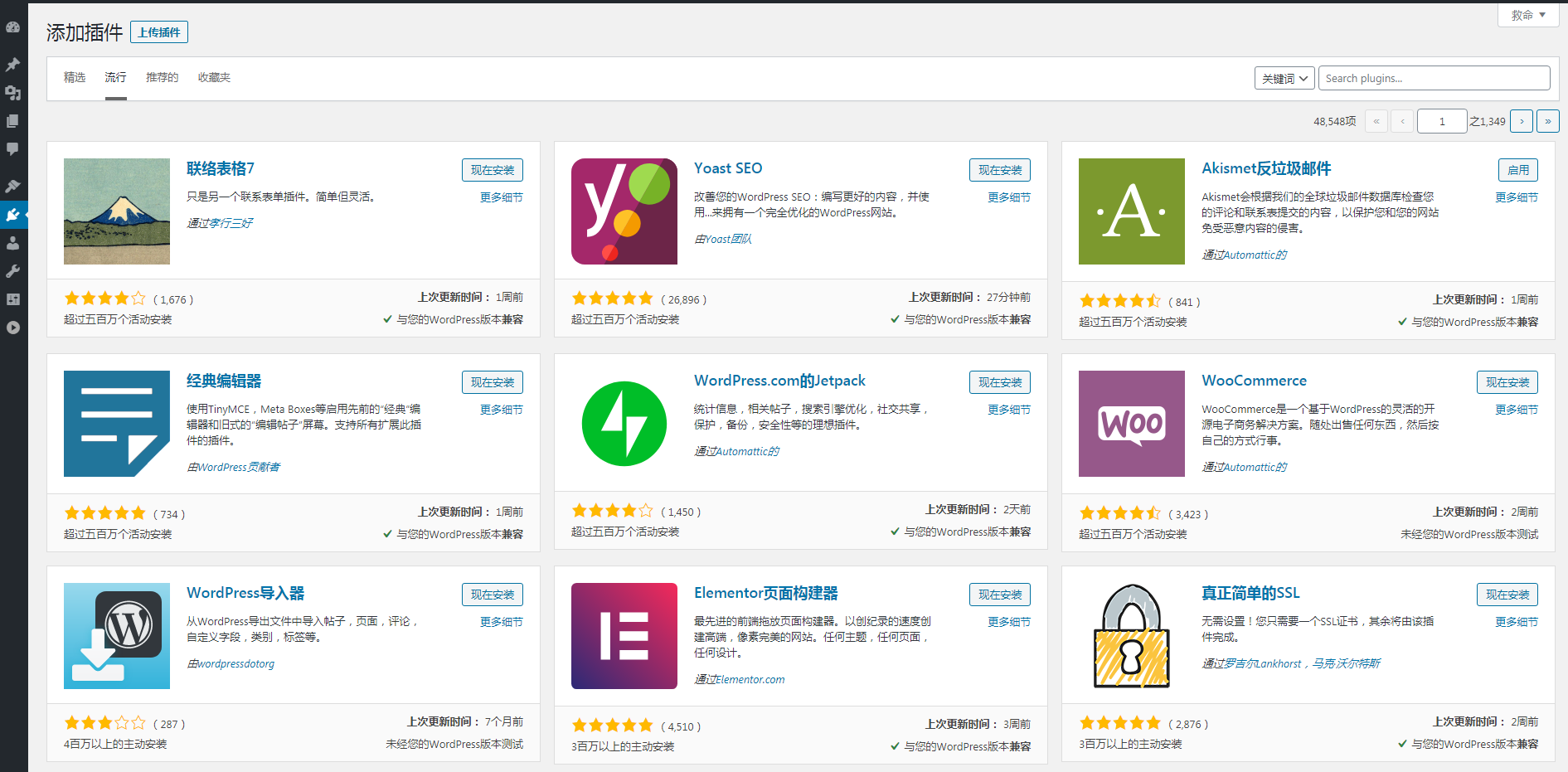
Task: Show 更多细节 for WooCommerce
Action: [1517, 410]
